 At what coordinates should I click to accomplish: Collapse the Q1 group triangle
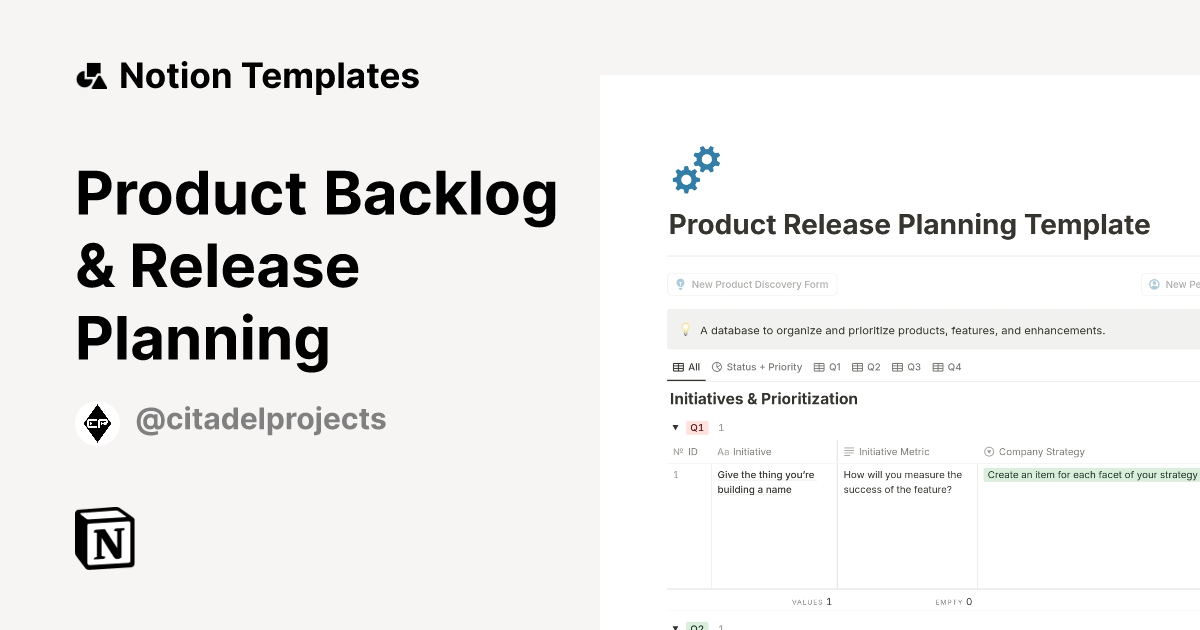tap(675, 427)
